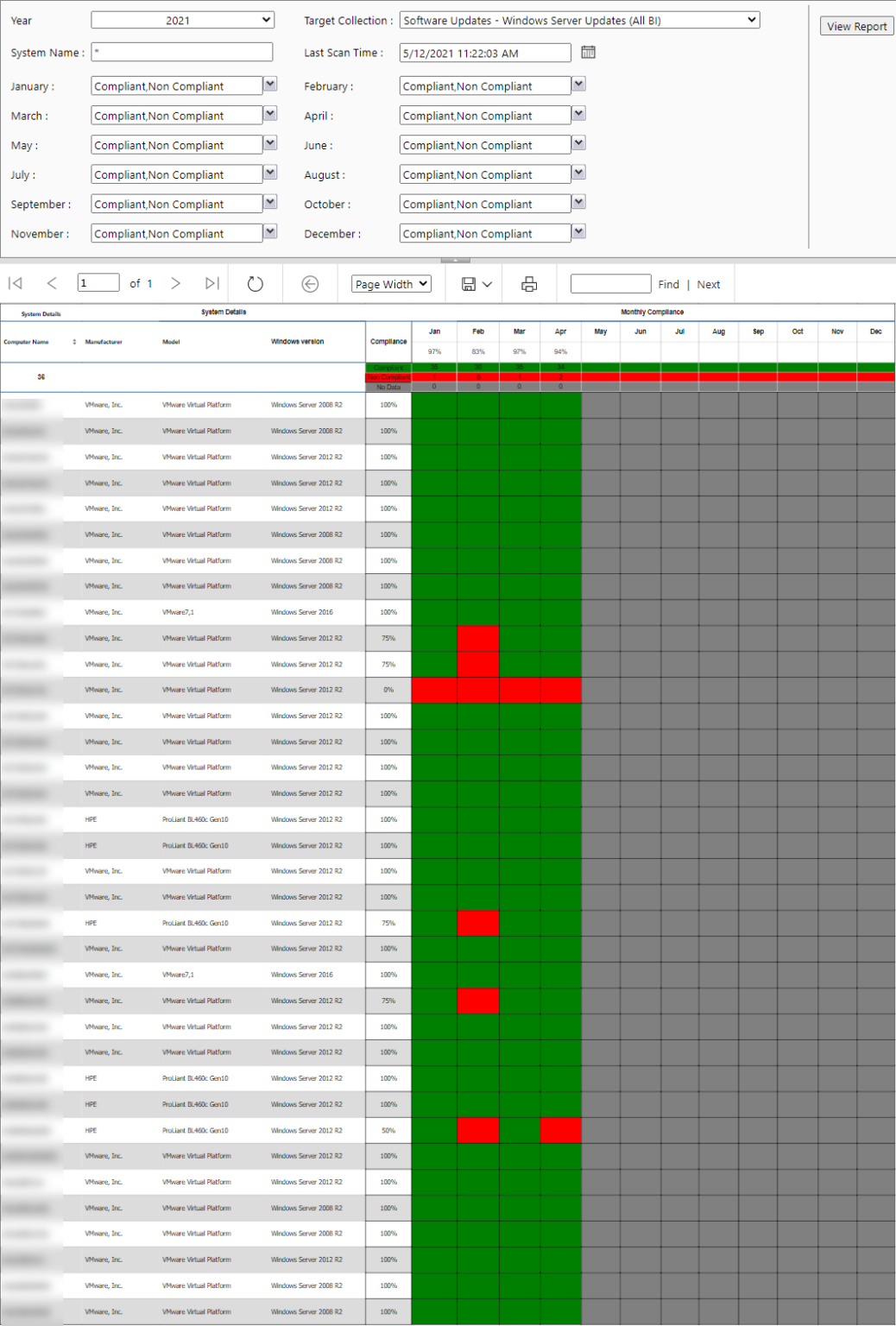Open the Year dropdown
896x1326 pixels.
266,19
